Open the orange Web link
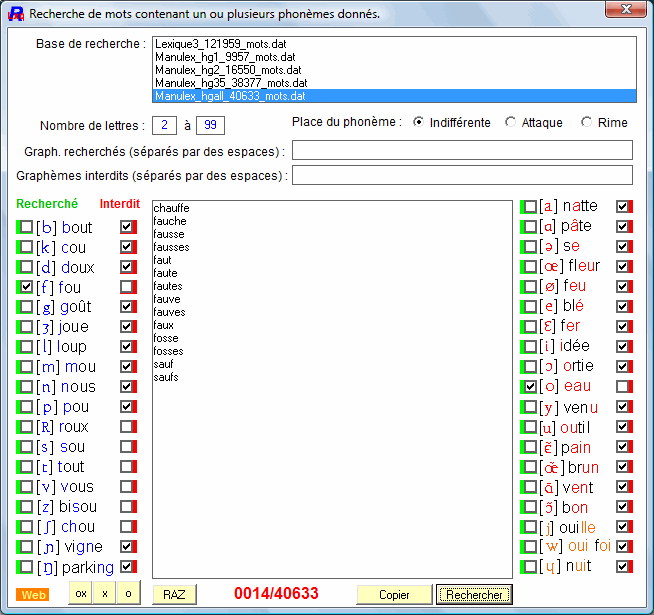Image resolution: width=654 pixels, height=615 pixels. pos(33,595)
